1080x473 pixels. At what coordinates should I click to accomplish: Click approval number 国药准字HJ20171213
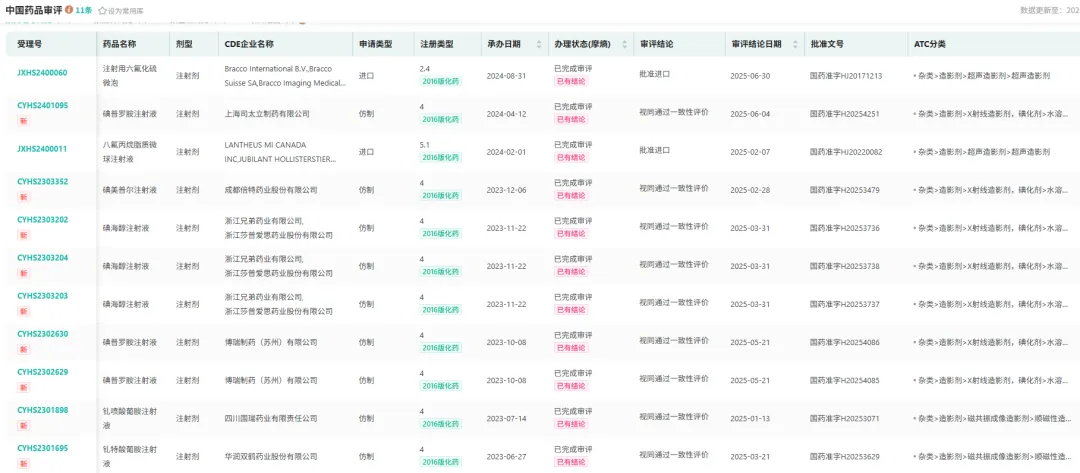click(846, 76)
